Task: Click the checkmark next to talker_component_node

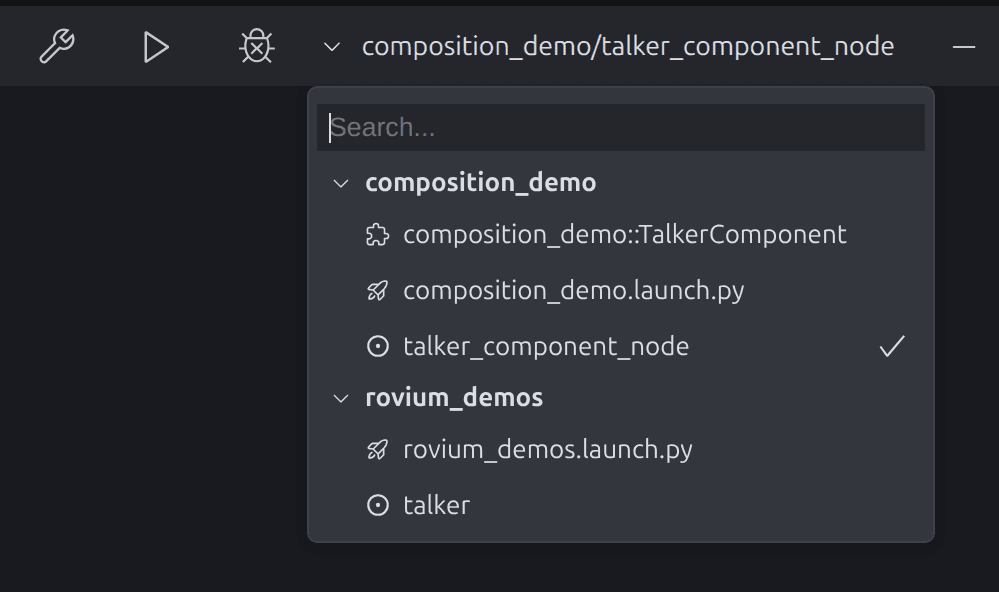Action: point(891,345)
